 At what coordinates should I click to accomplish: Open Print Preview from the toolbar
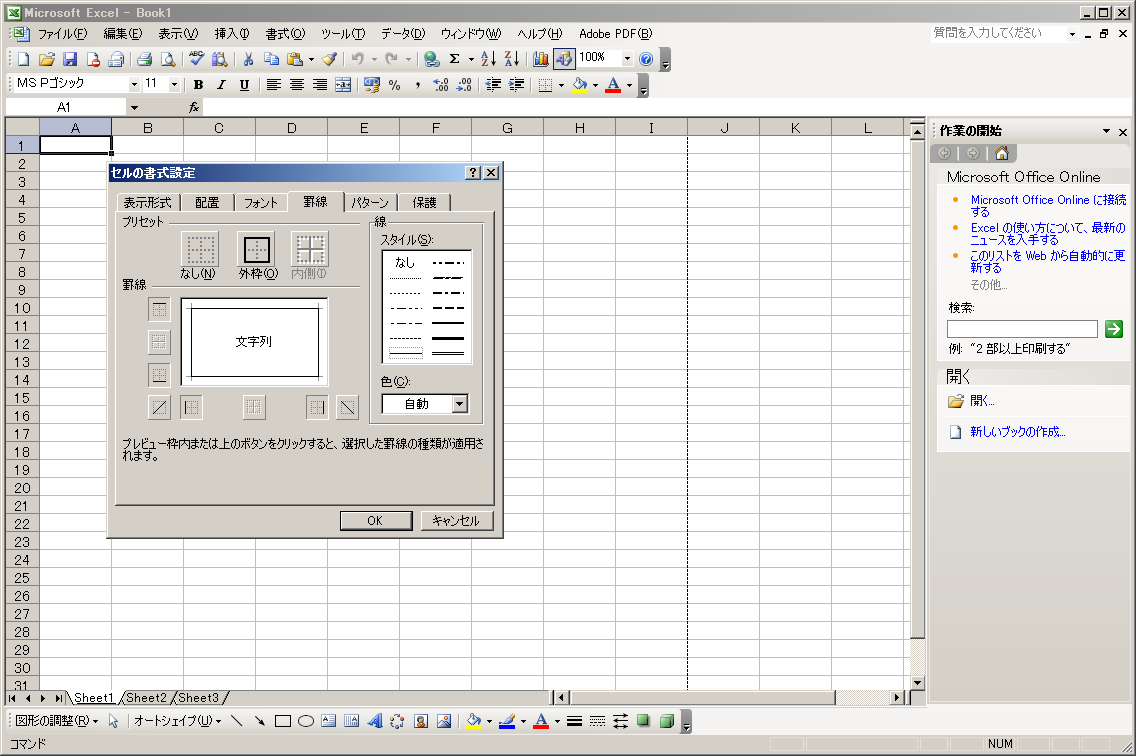167,59
